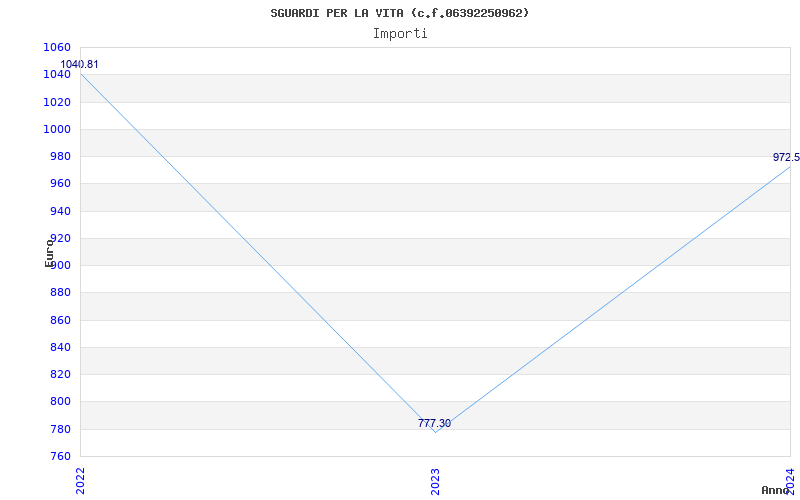Image resolution: width=800 pixels, height=500 pixels.
Task: Click the 960 y-axis tick label
Action: point(60,184)
